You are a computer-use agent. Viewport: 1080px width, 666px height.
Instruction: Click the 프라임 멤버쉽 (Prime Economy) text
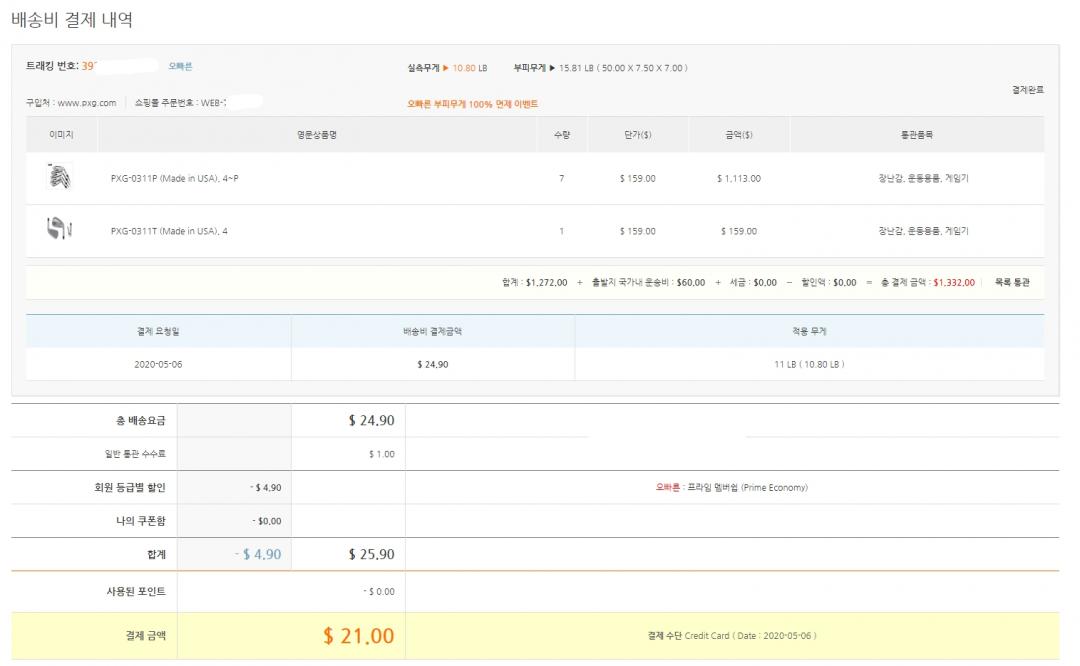(x=746, y=488)
